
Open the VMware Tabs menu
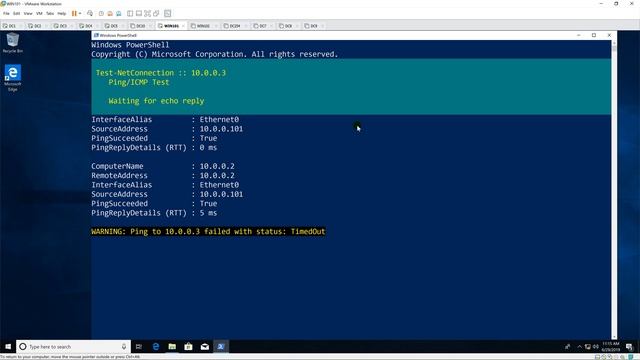(x=50, y=13)
